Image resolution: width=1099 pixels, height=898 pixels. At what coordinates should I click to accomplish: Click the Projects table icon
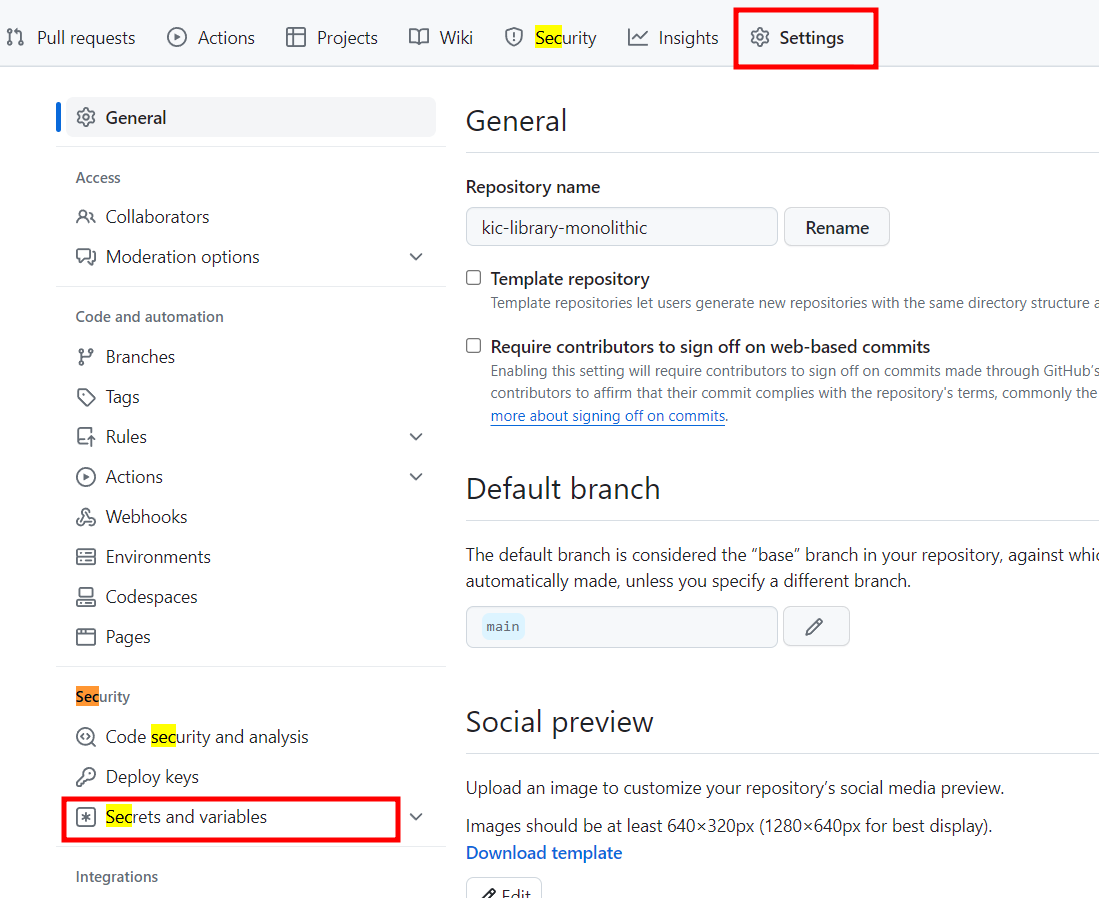pos(296,37)
